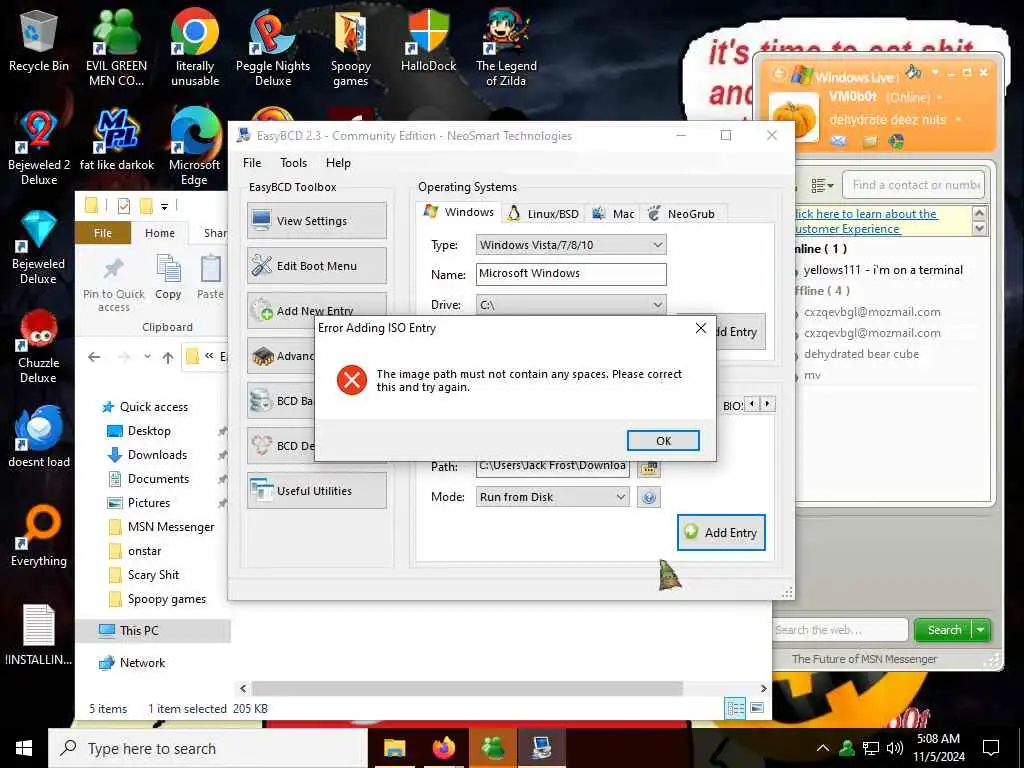
Task: Open the Mode 'Run from Disk' dropdown
Action: (x=552, y=497)
